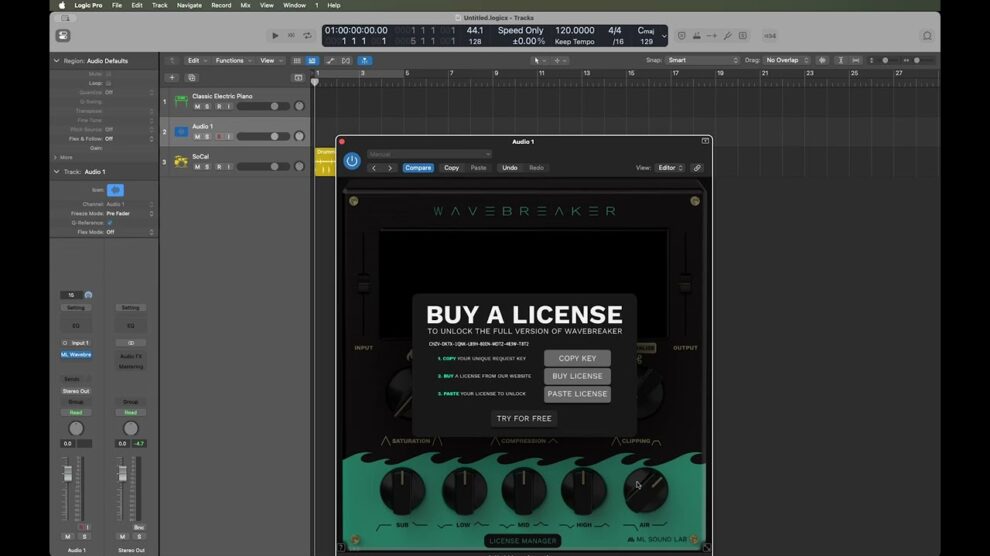
Task: Mute the Classic Electric Piano track
Action: click(x=197, y=107)
